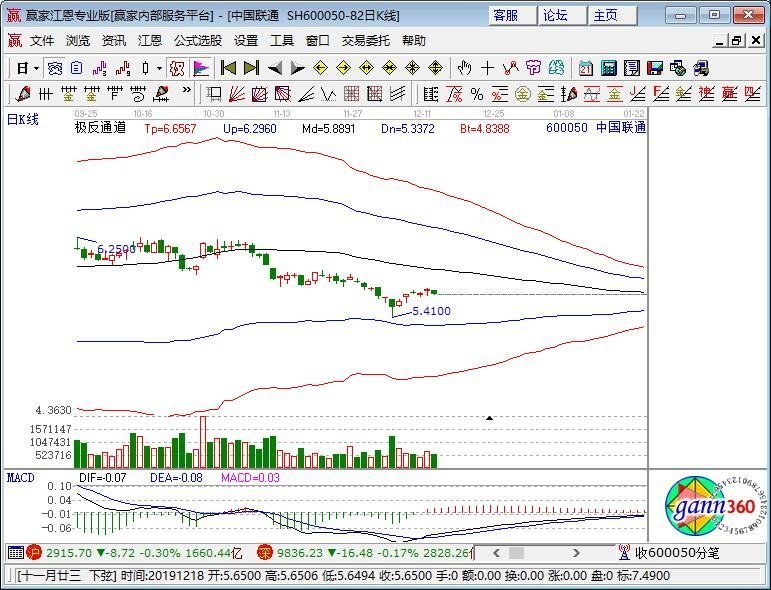Viewport: 771px width, 590px height.
Task: Click the grid square pattern icon
Action: pyautogui.click(x=351, y=94)
